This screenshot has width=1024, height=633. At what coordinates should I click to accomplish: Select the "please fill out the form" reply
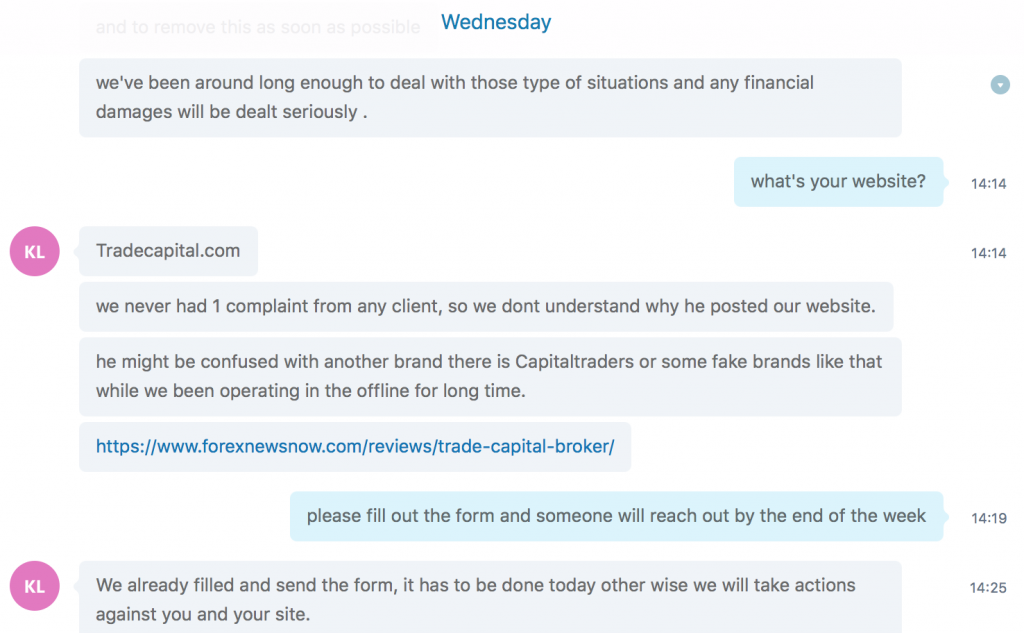coord(616,516)
